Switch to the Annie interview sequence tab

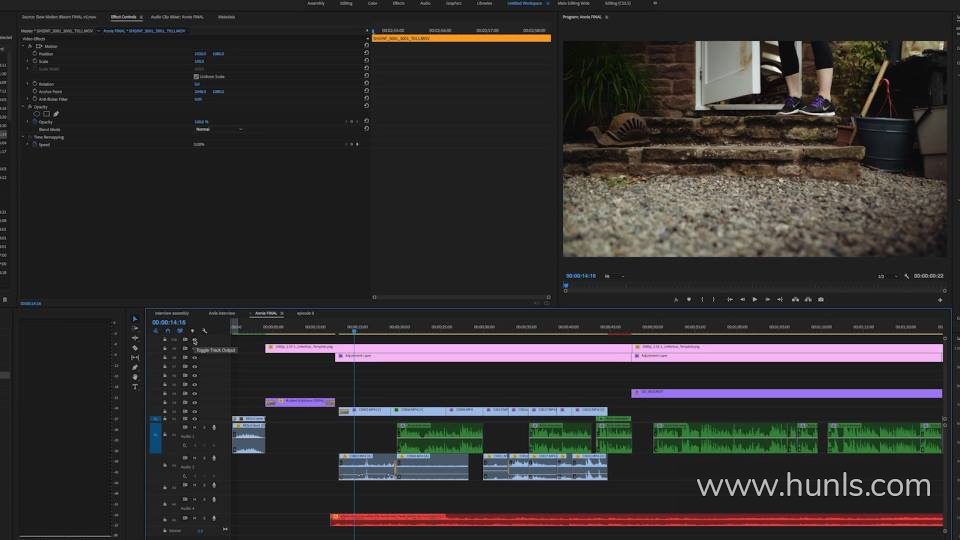coord(222,313)
